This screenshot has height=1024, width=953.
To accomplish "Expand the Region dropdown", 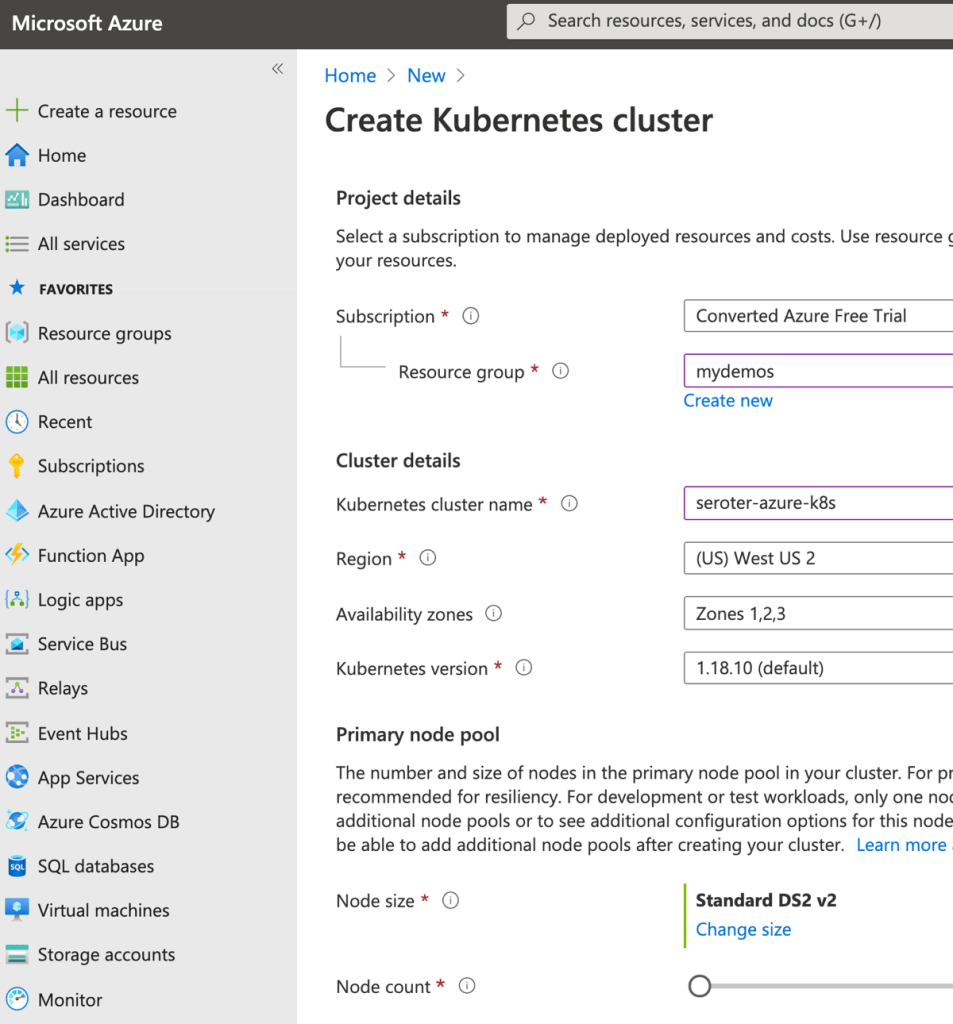I will (x=817, y=558).
